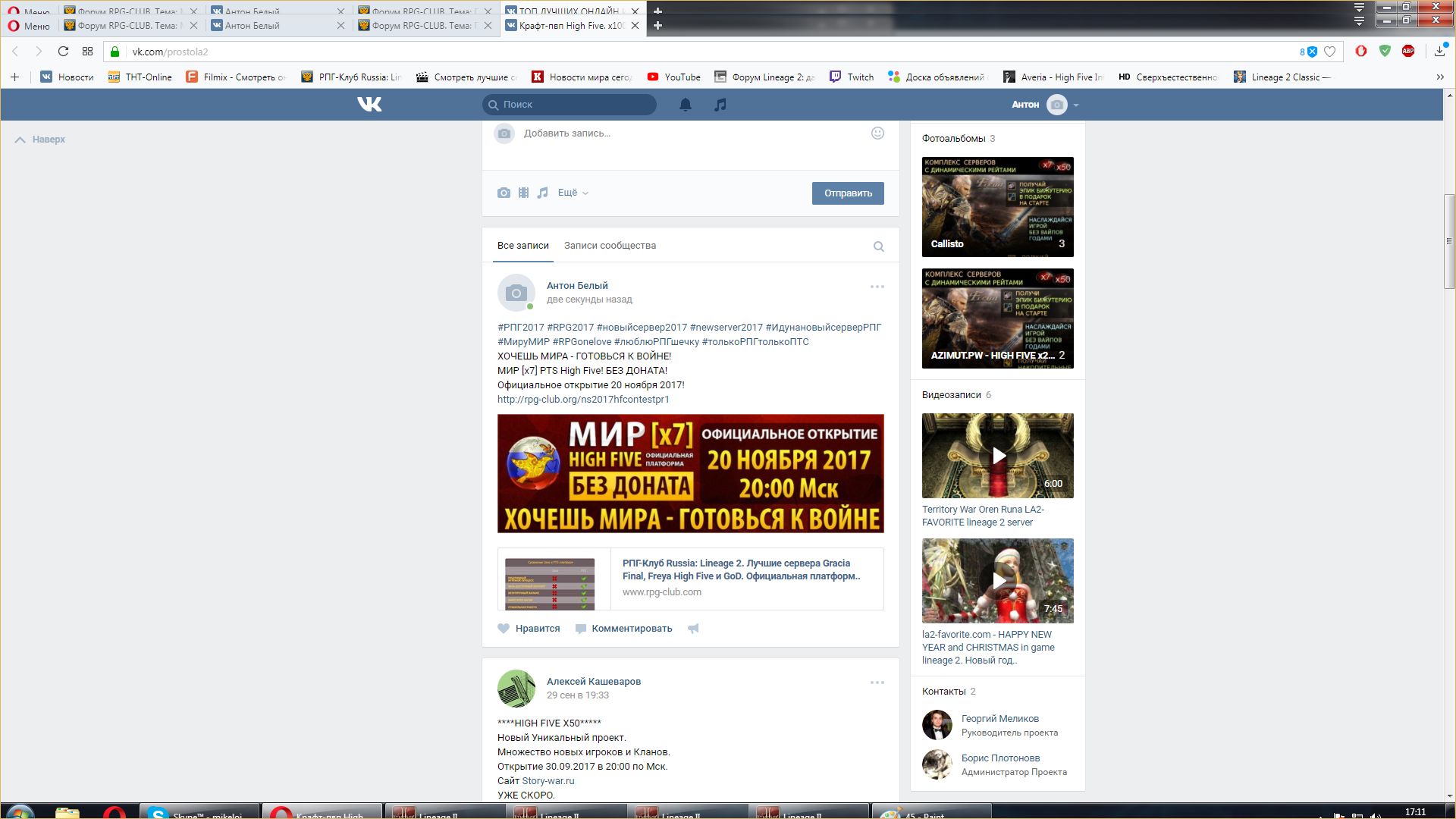Share Антон Белый's post via megaphone icon

pyautogui.click(x=693, y=629)
